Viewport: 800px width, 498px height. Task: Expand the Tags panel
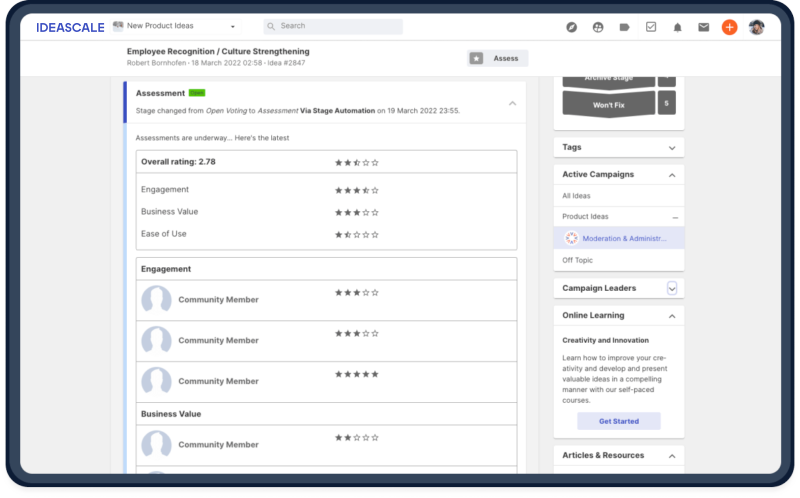(x=671, y=147)
